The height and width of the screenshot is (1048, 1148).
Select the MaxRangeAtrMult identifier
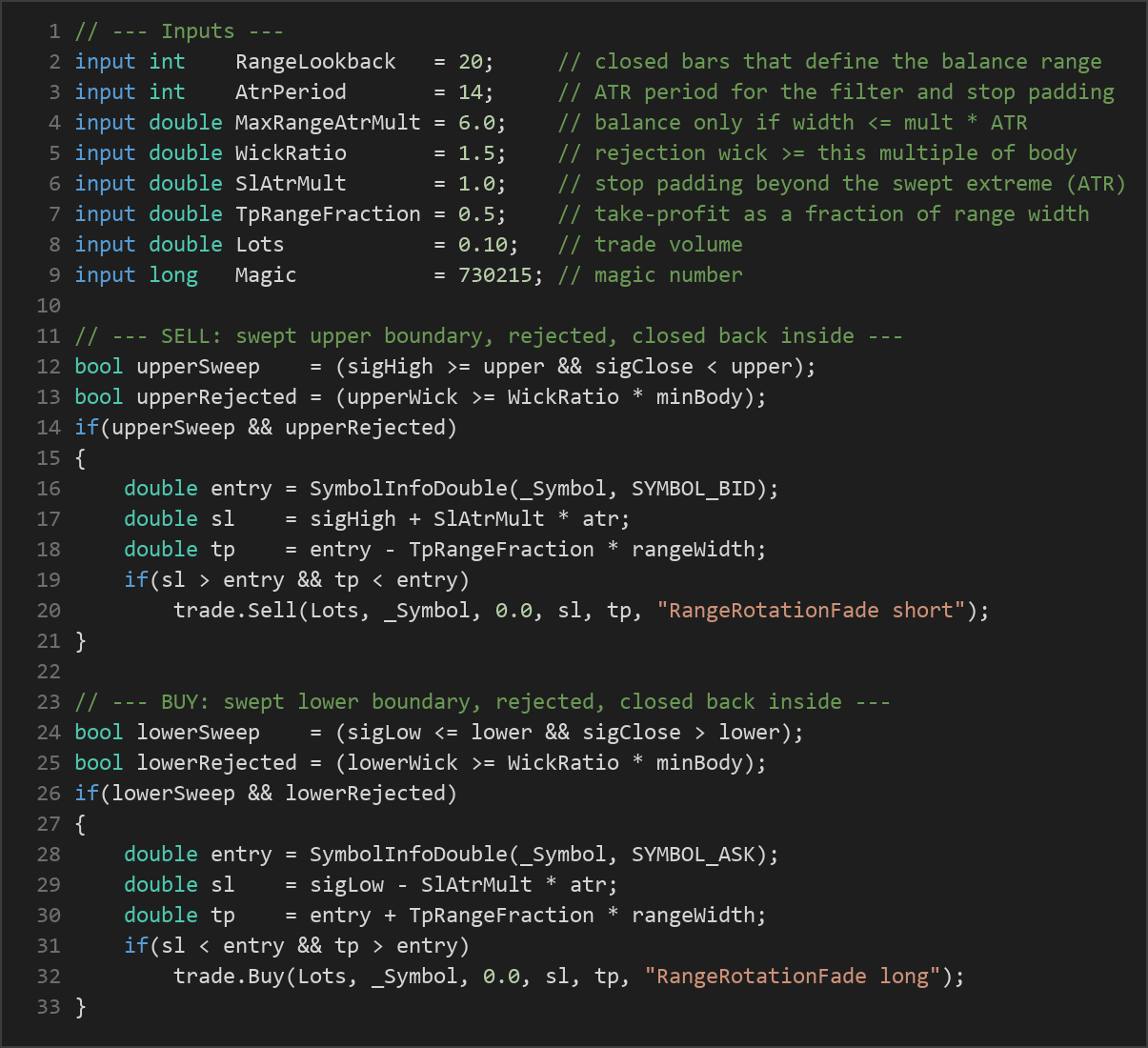tap(328, 123)
